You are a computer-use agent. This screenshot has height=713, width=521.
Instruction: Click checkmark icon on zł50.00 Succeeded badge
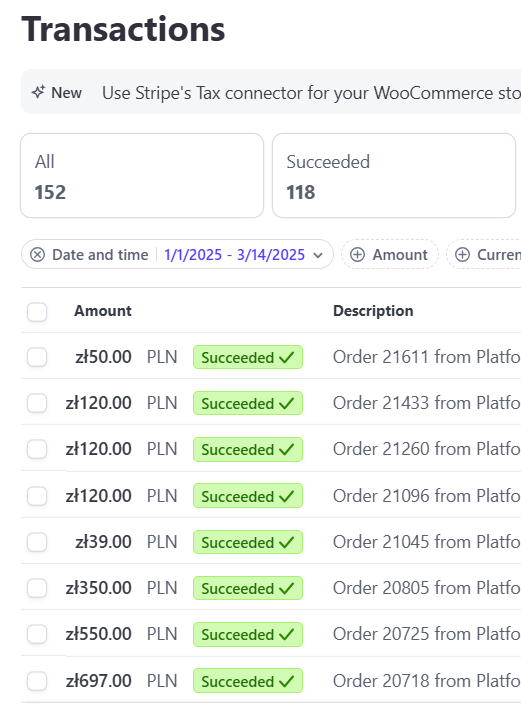click(x=287, y=357)
